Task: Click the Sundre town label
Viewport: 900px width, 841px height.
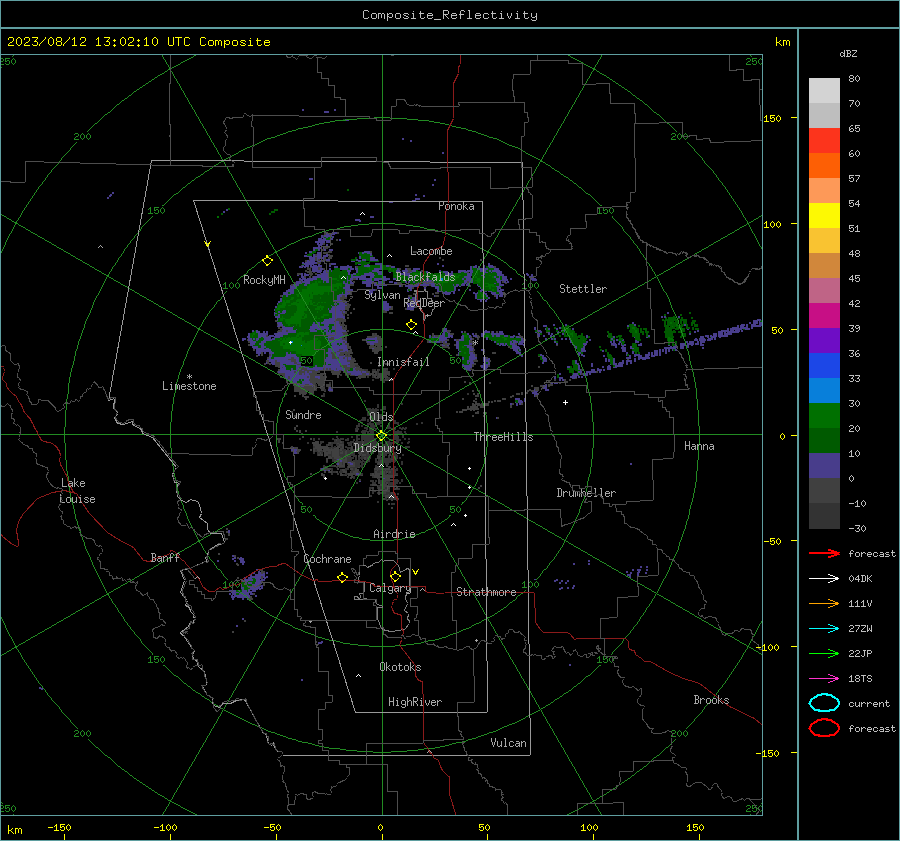Action: point(303,415)
